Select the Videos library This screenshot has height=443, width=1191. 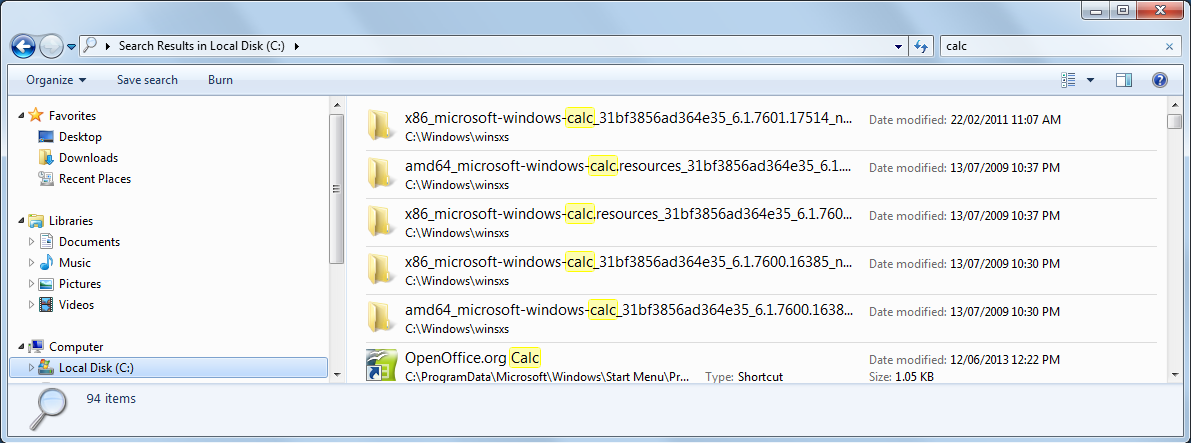[x=77, y=305]
